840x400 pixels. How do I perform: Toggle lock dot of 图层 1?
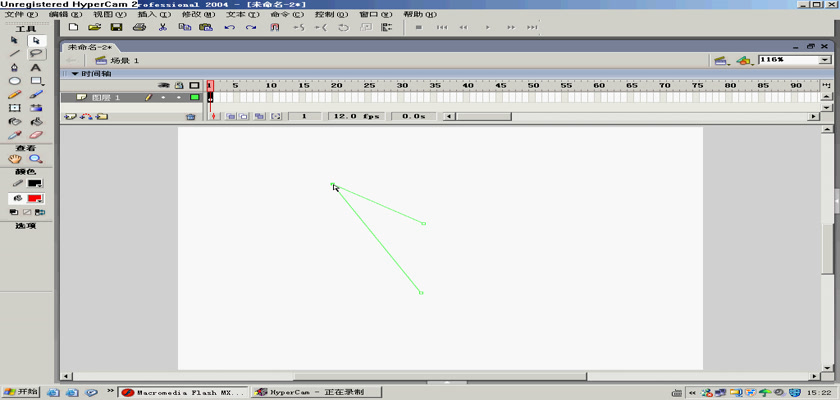pyautogui.click(x=178, y=97)
